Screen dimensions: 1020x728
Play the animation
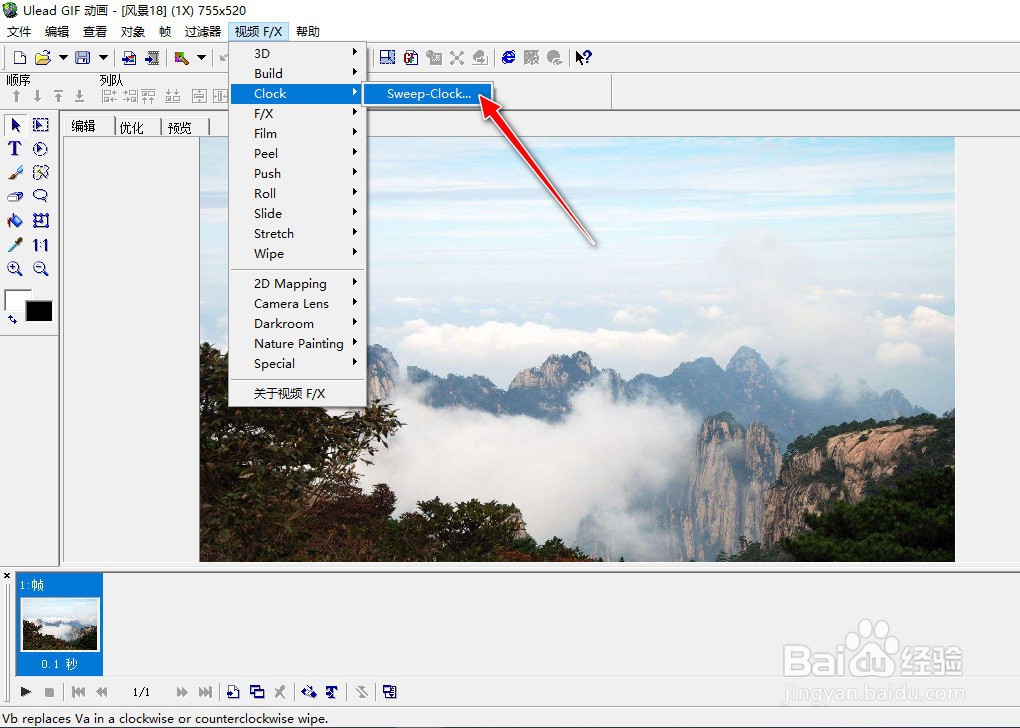[26, 692]
